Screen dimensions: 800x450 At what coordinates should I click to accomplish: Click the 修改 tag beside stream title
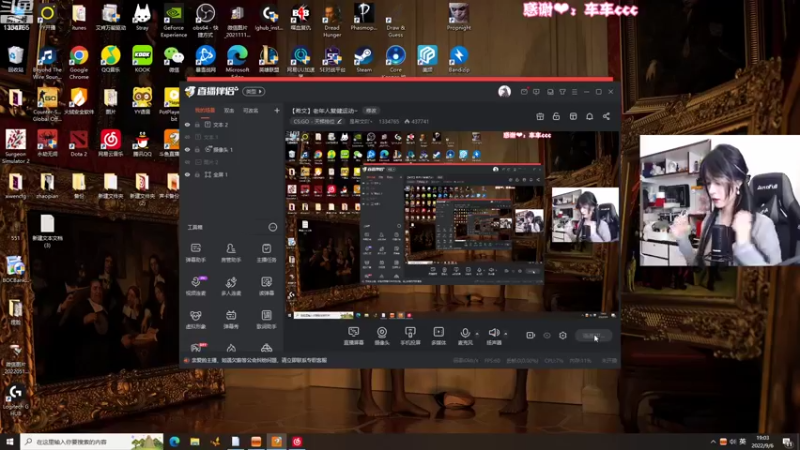click(371, 111)
